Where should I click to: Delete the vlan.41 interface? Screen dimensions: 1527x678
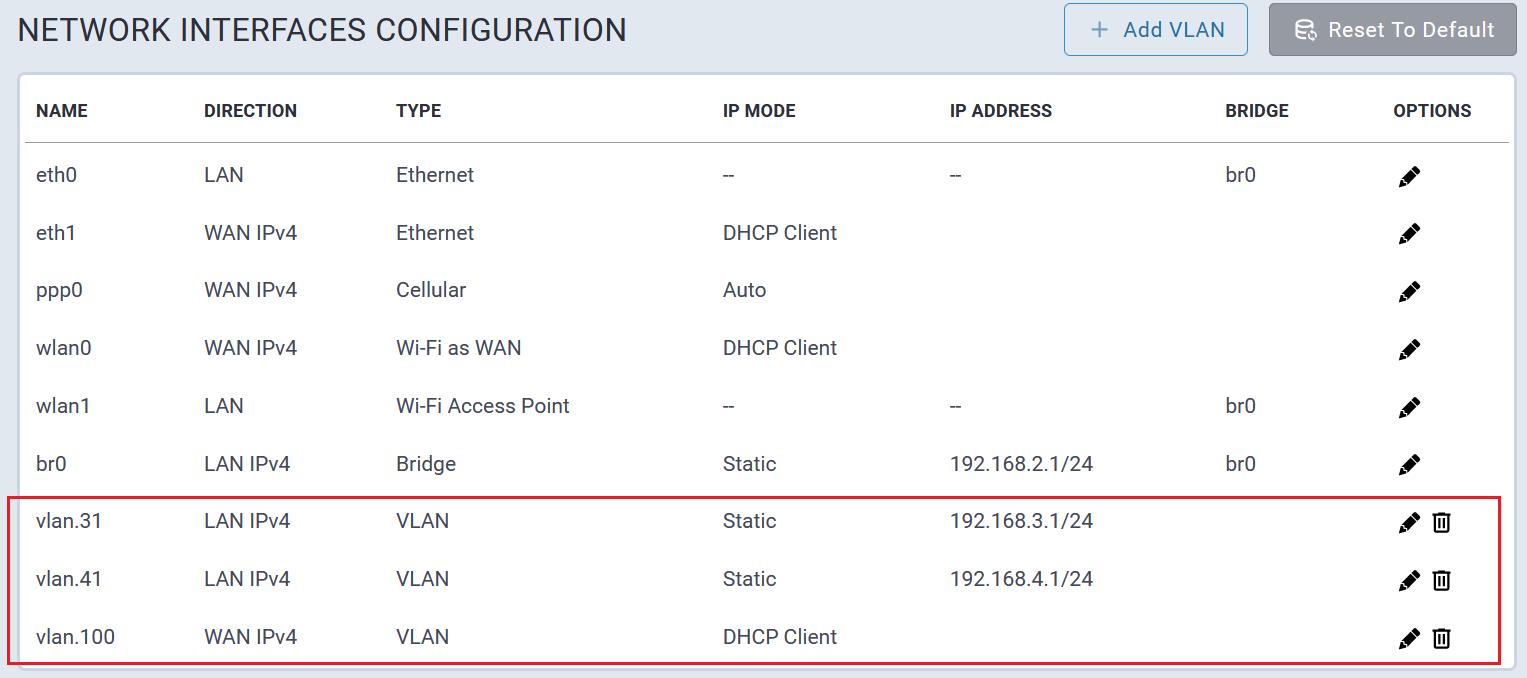(x=1441, y=580)
